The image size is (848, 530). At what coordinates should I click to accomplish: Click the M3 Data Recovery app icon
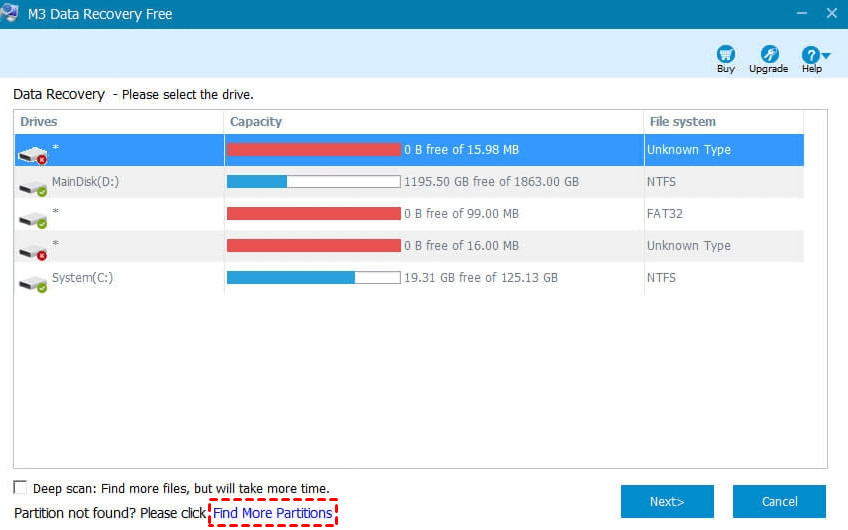coord(10,13)
